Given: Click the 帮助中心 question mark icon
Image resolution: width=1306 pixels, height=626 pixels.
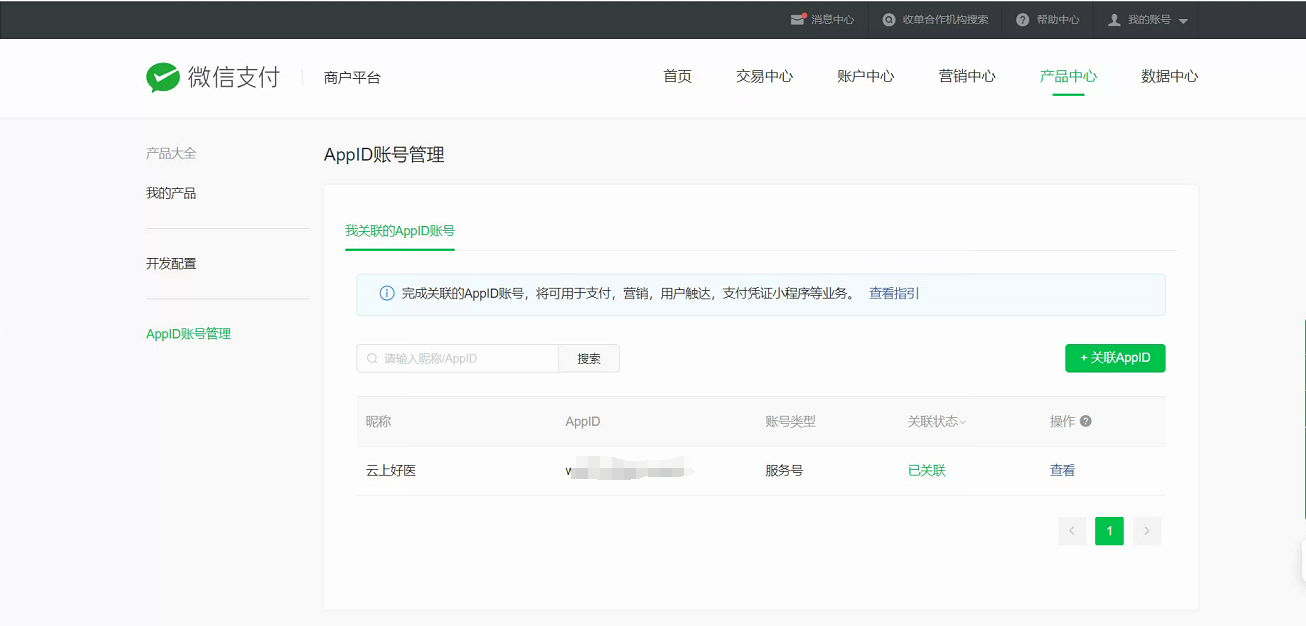Looking at the screenshot, I should (x=1022, y=20).
